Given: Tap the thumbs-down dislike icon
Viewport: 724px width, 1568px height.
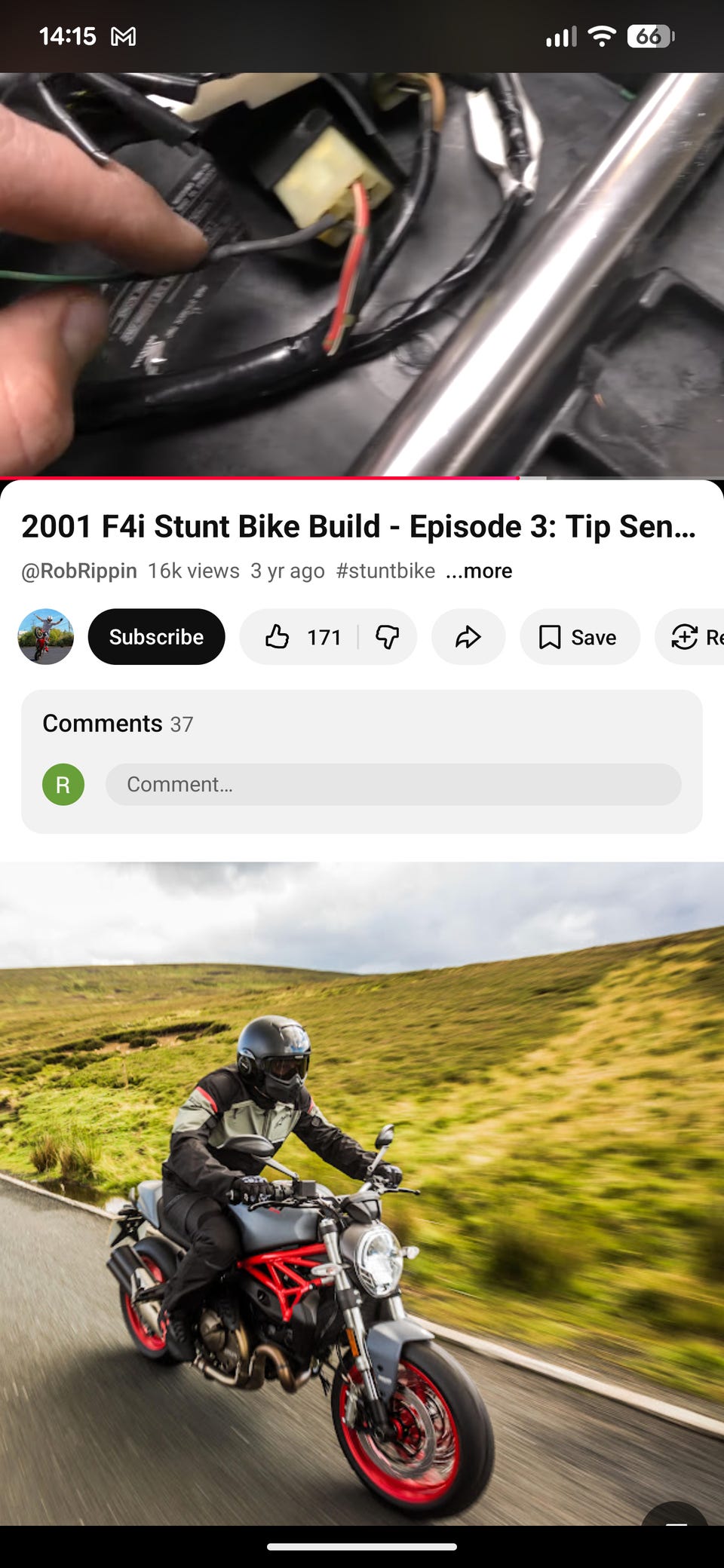Looking at the screenshot, I should click(387, 637).
